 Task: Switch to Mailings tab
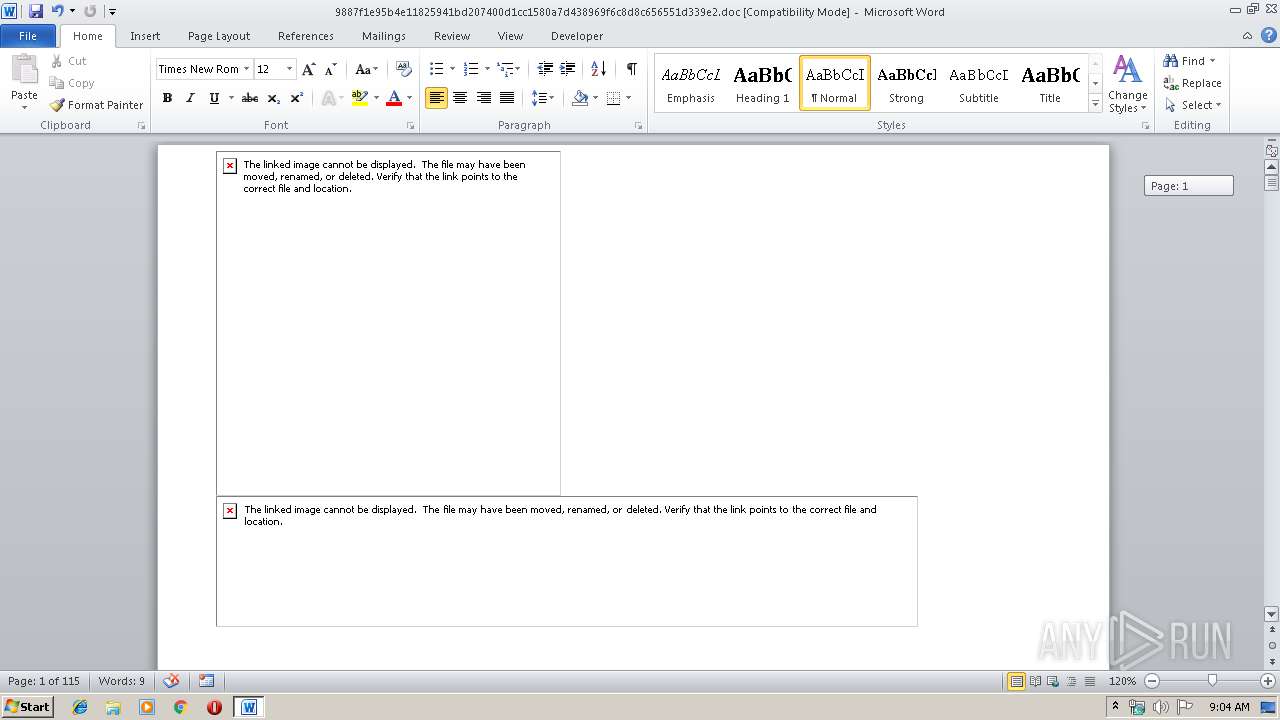pyautogui.click(x=384, y=36)
